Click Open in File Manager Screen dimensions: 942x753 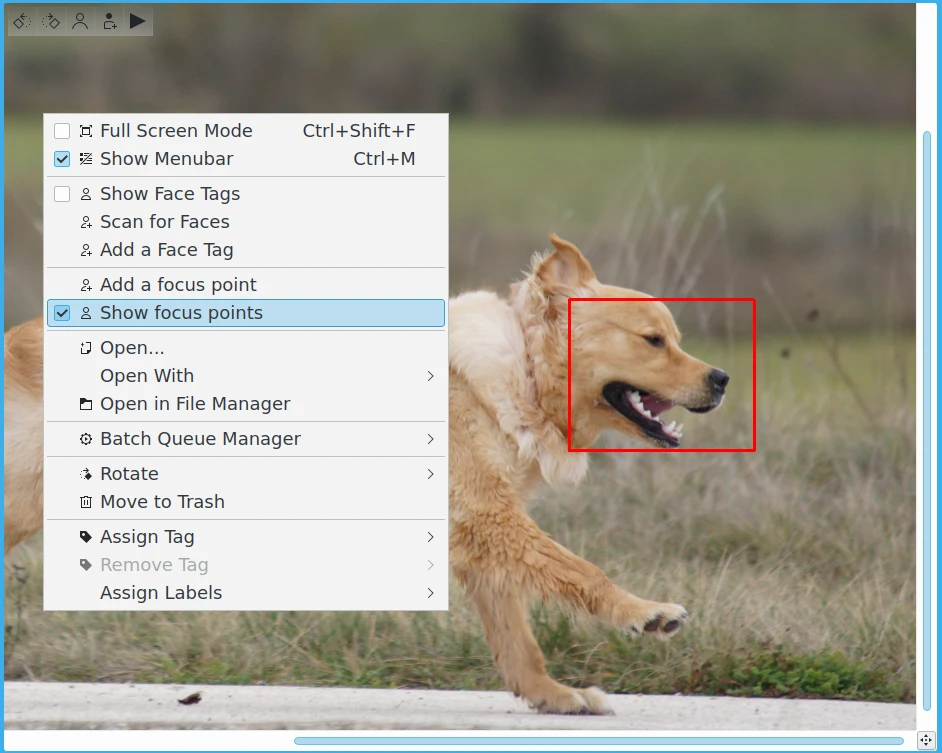click(x=195, y=404)
